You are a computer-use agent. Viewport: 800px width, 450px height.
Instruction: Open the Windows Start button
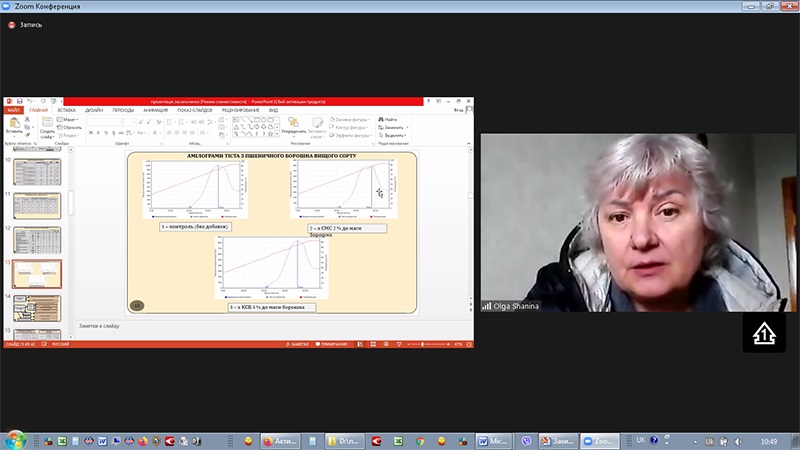pos(15,440)
